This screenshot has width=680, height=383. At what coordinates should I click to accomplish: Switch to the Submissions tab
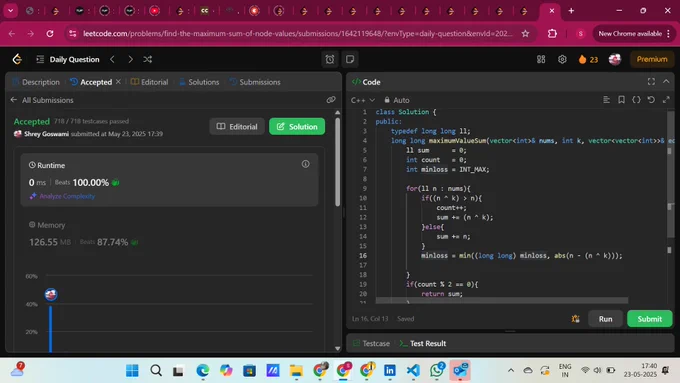click(255, 82)
